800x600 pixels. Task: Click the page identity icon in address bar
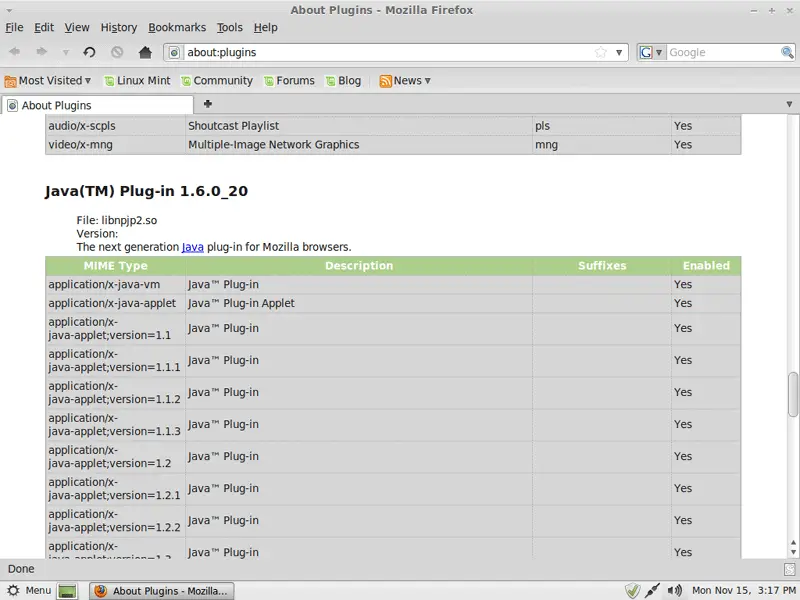tap(174, 53)
